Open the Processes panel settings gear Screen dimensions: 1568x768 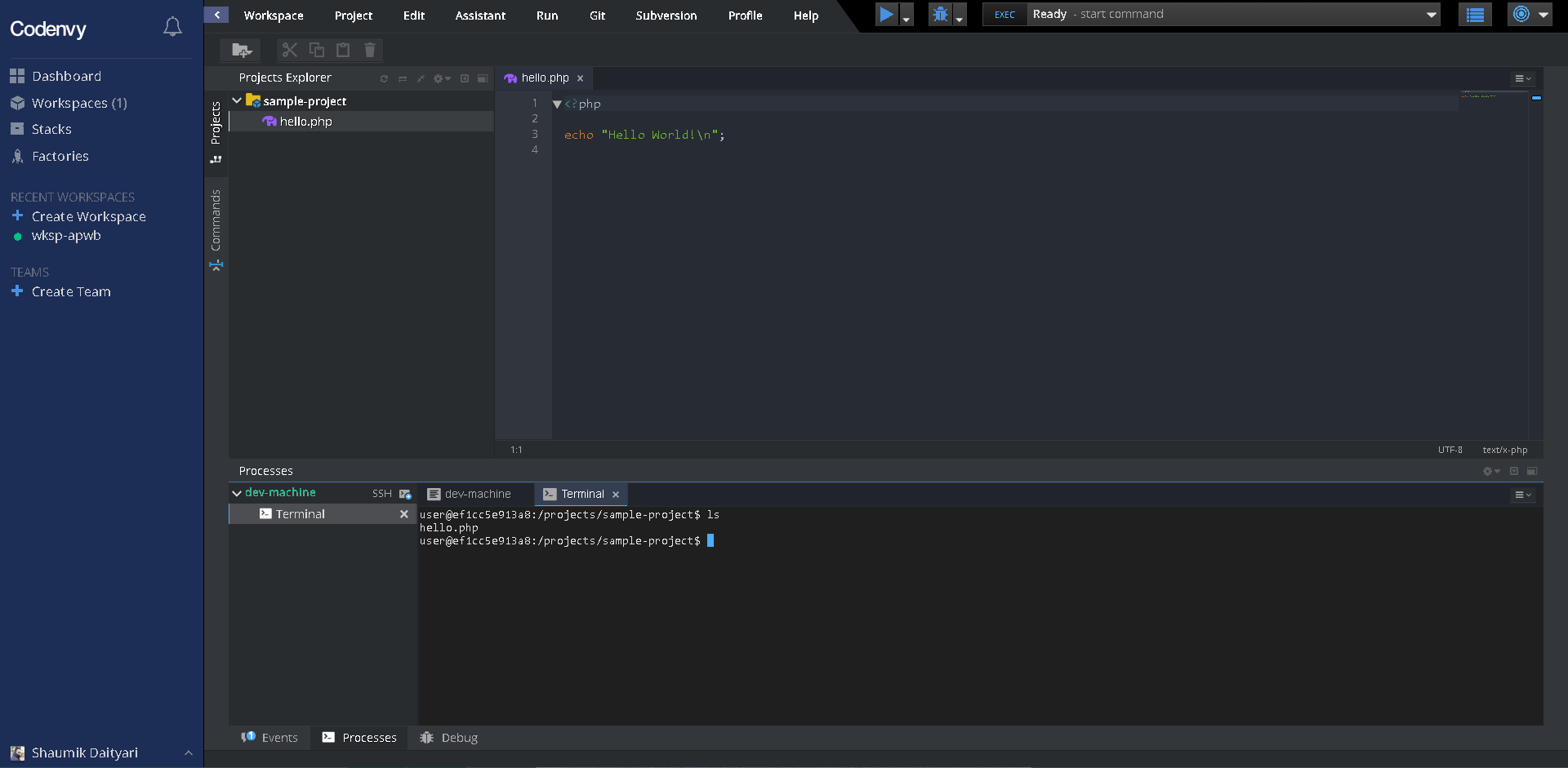click(x=1488, y=472)
